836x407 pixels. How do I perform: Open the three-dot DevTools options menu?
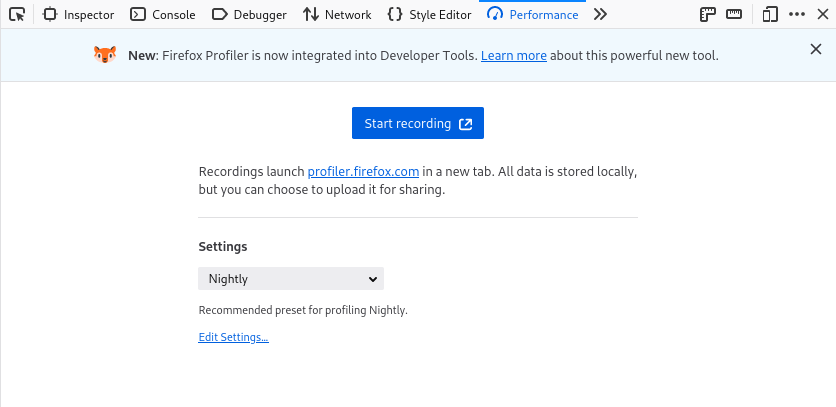pyautogui.click(x=796, y=15)
